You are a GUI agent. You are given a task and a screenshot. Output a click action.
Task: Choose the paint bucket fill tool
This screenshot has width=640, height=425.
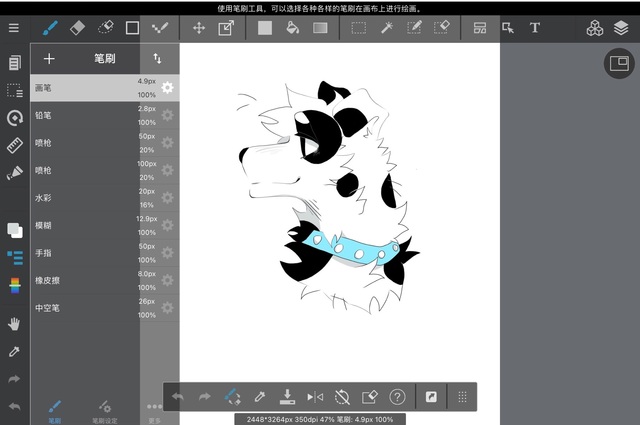point(293,28)
